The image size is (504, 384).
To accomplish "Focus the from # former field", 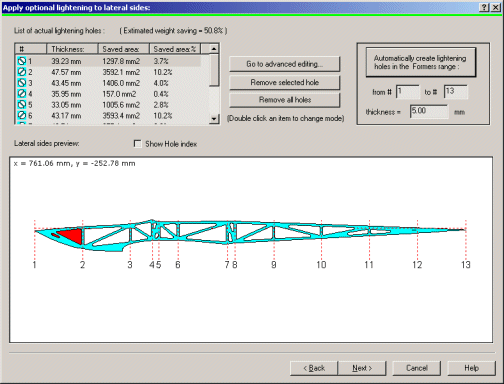I will tap(408, 92).
